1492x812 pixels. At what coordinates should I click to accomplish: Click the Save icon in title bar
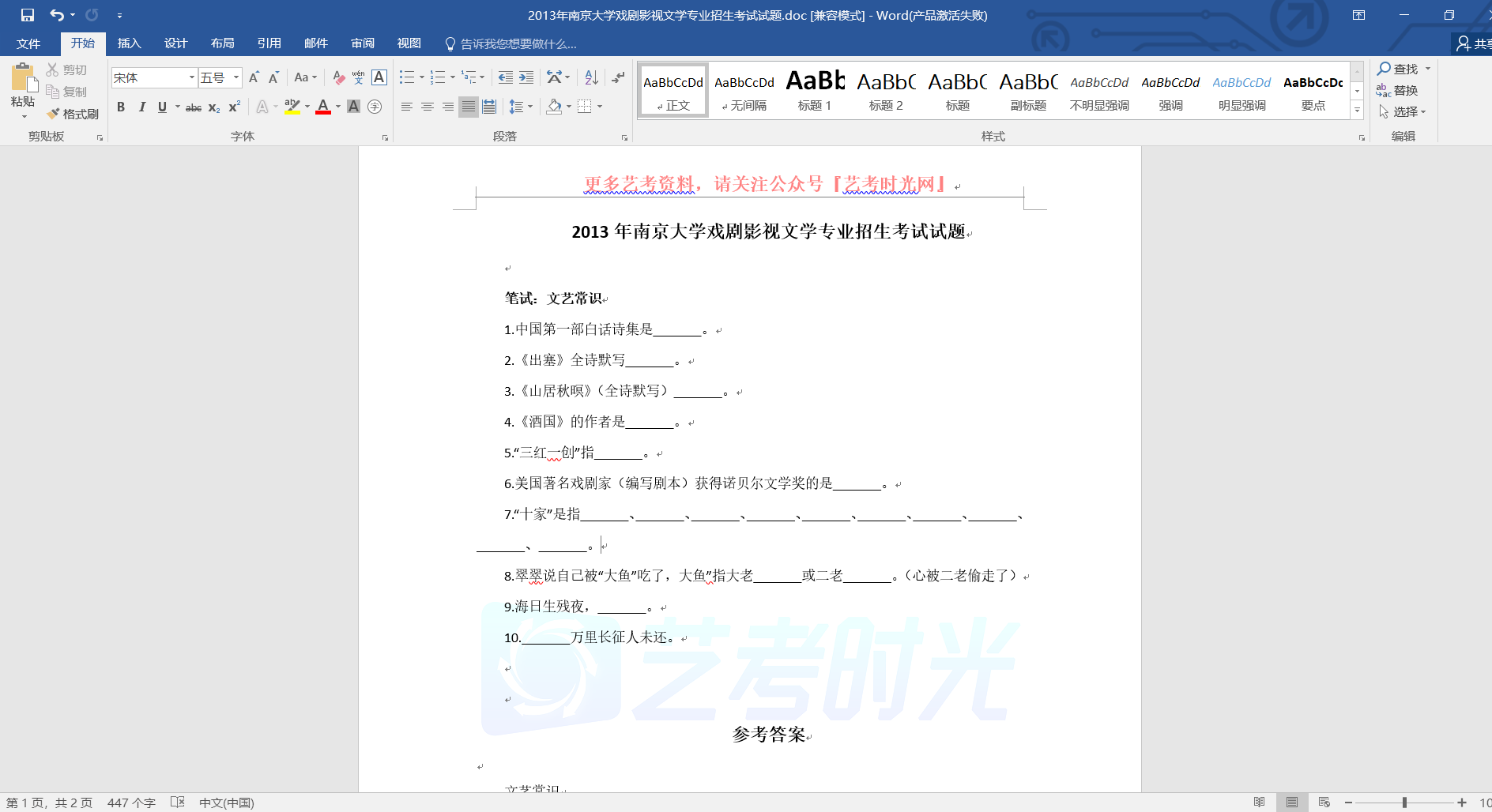pos(28,15)
